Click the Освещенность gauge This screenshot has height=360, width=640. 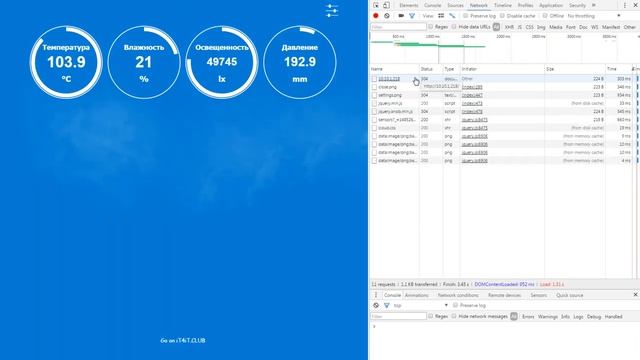tap(222, 62)
